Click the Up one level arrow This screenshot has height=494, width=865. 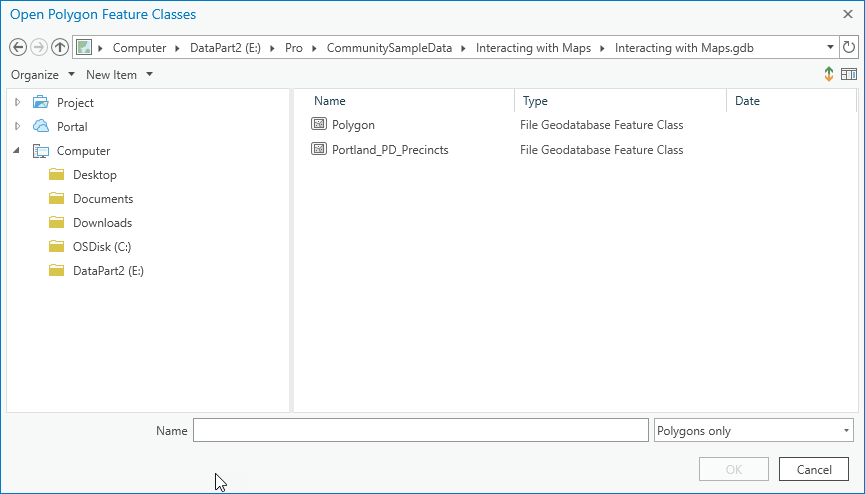60,48
